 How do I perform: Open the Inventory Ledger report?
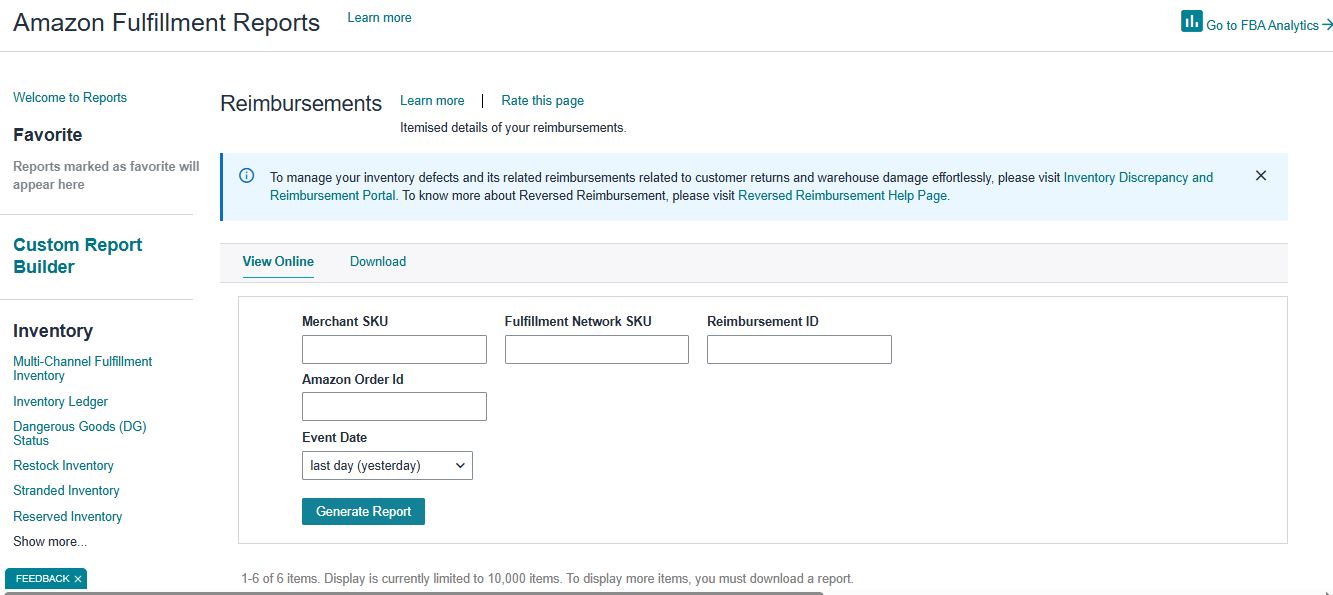tap(60, 401)
